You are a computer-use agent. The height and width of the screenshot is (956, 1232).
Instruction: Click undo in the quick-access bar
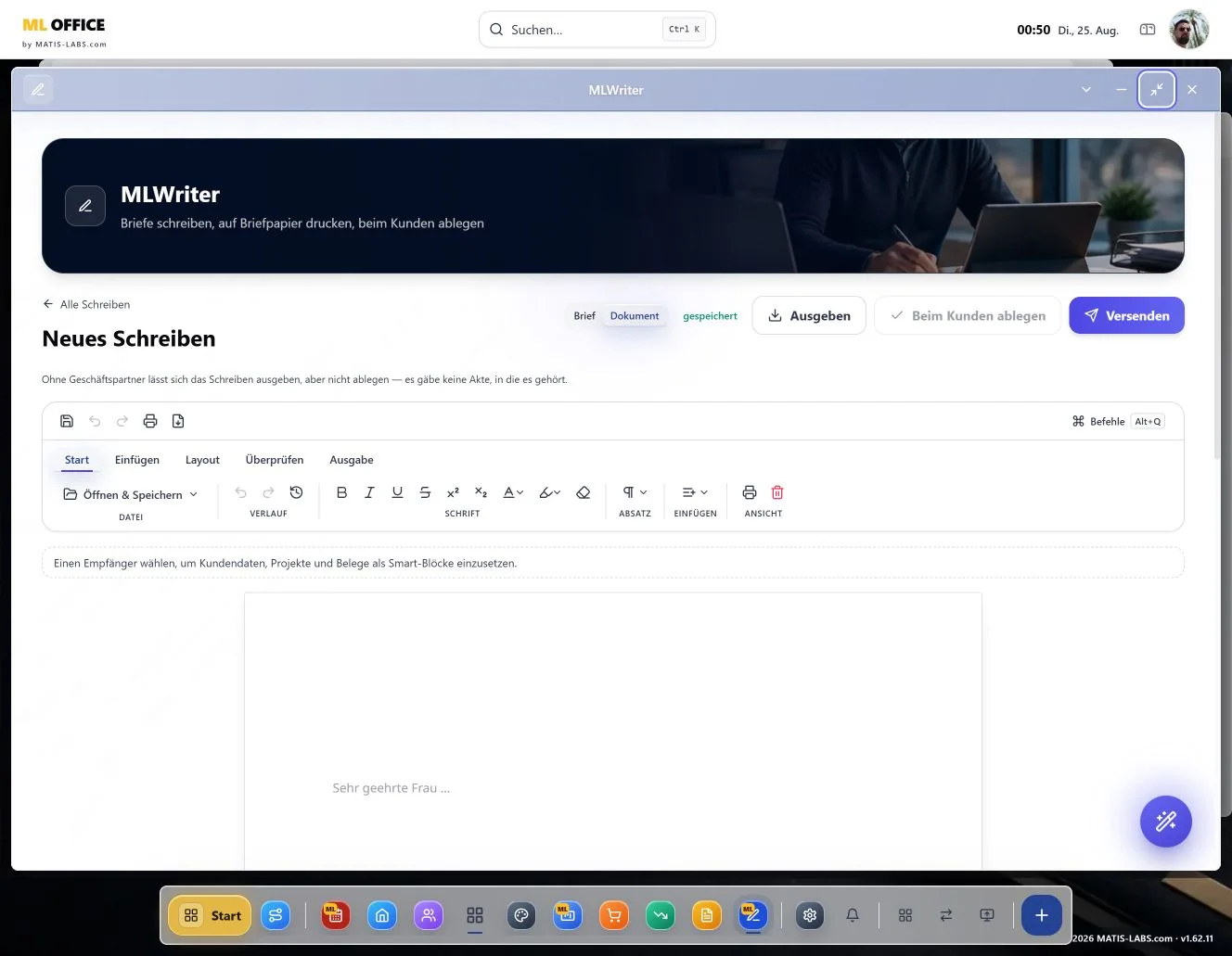point(95,421)
